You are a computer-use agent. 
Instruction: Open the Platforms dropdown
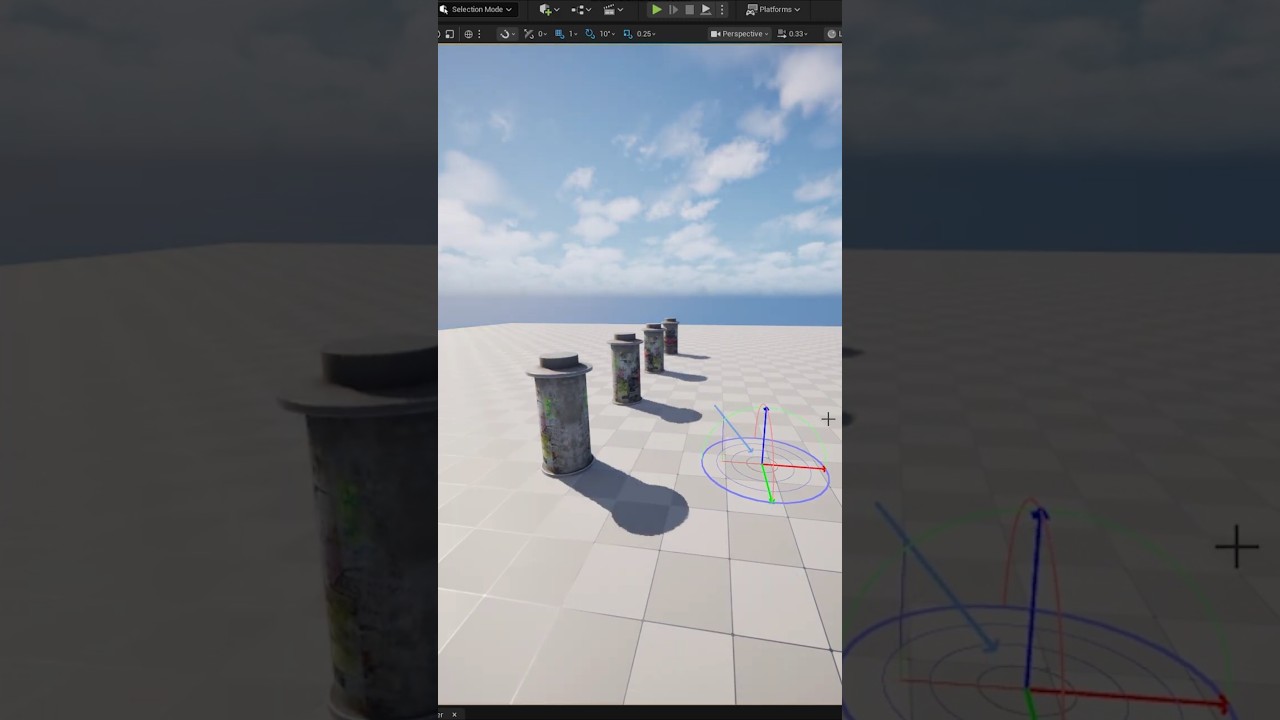point(773,9)
